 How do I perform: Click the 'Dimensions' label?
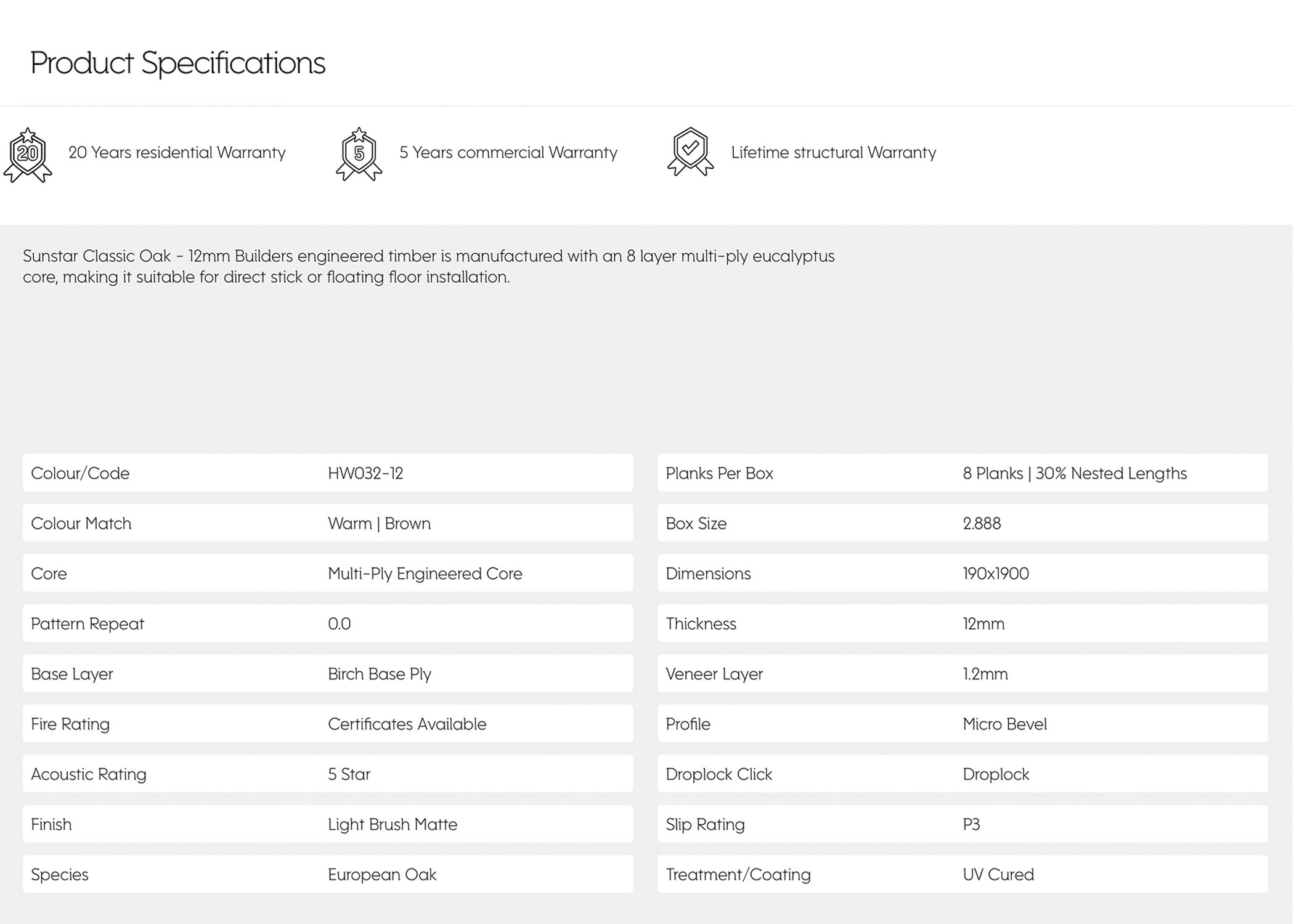point(708,573)
